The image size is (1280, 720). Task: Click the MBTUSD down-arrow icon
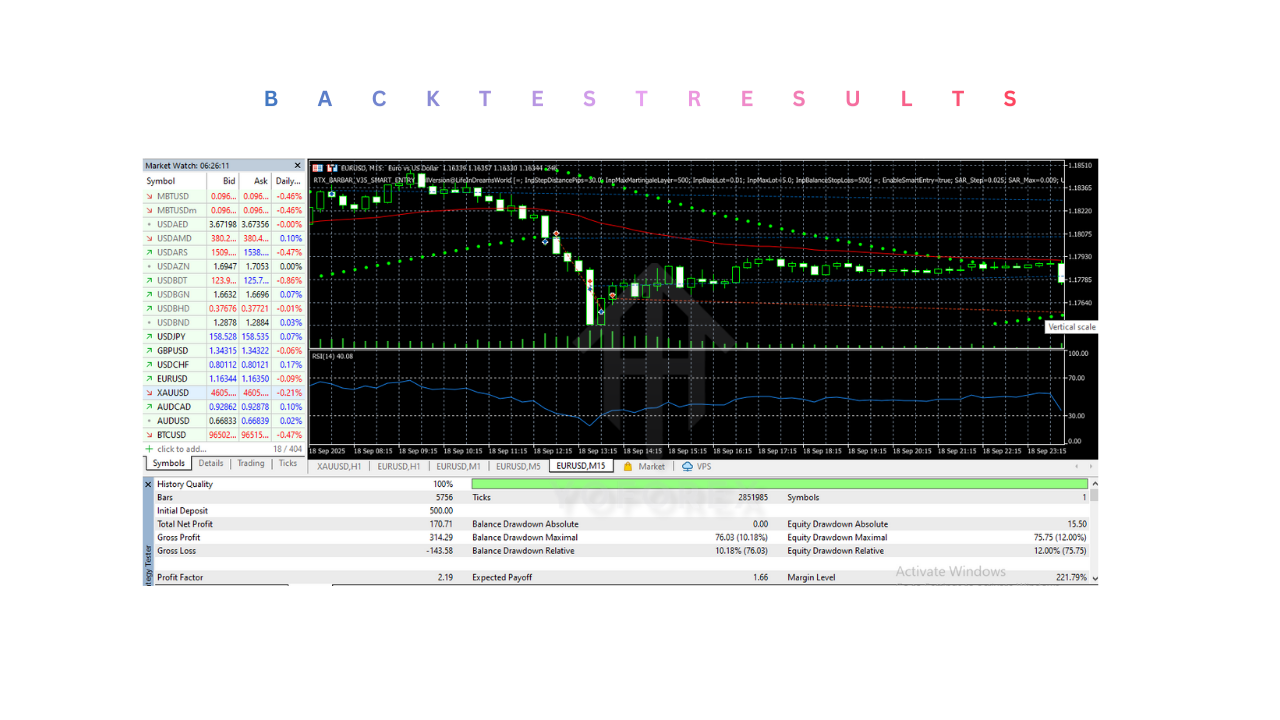pos(150,197)
